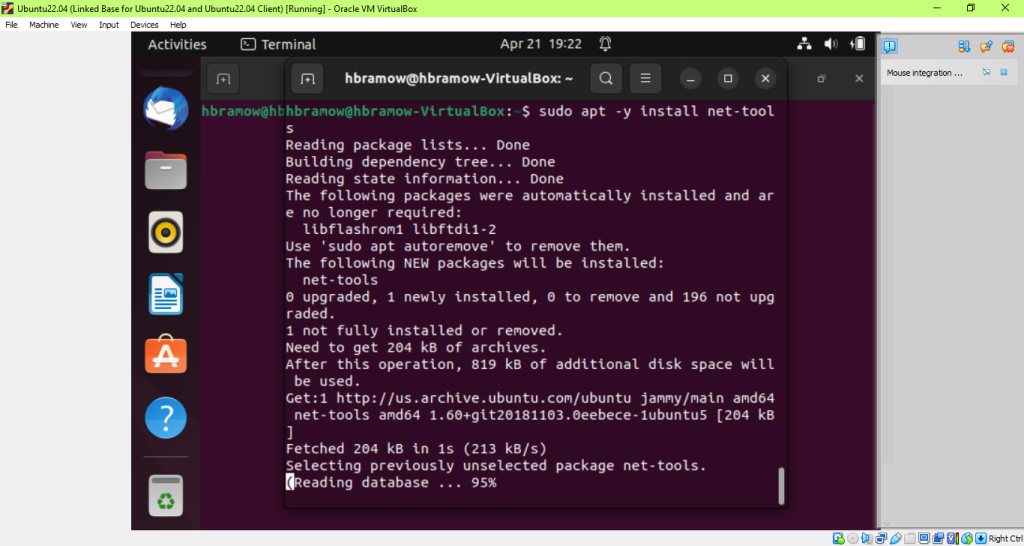This screenshot has width=1024, height=546.
Task: Click the 'Fetched 204 kB in 1s' line
Action: click(416, 449)
